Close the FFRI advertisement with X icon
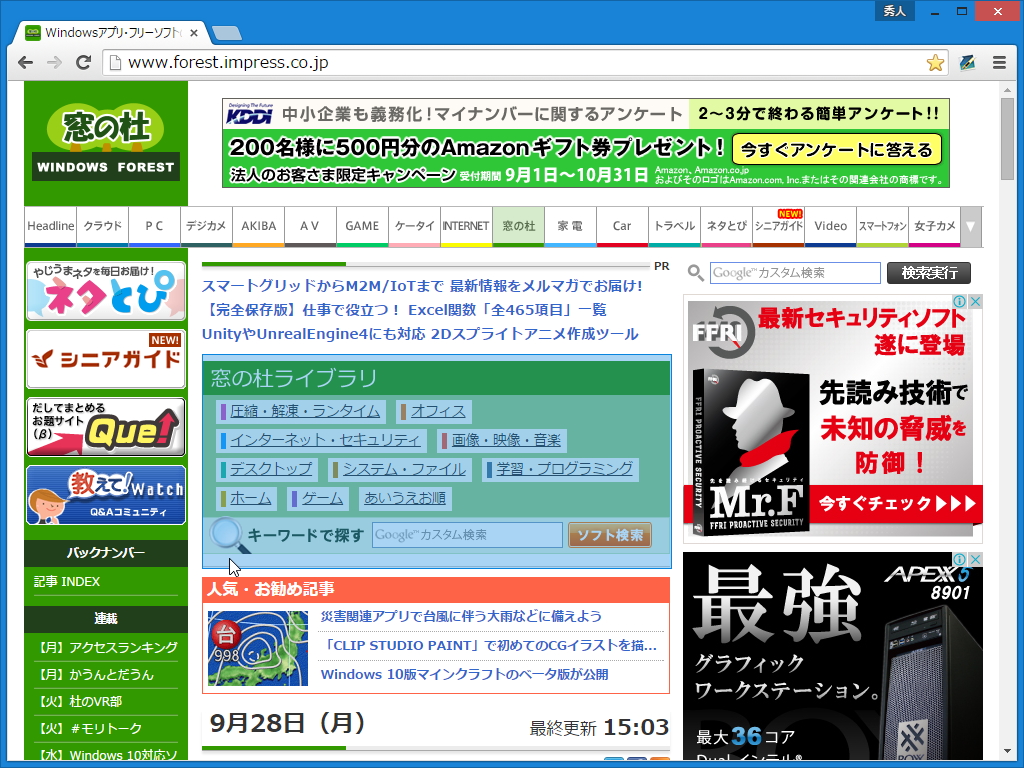Screen dimensions: 1024x768 point(975,301)
